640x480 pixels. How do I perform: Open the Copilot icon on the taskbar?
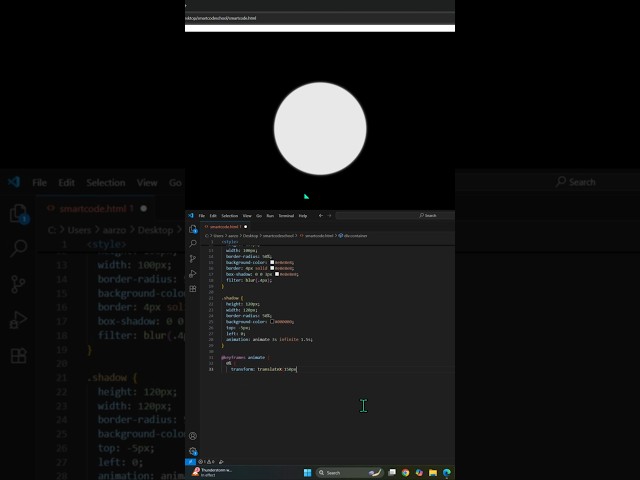point(419,473)
